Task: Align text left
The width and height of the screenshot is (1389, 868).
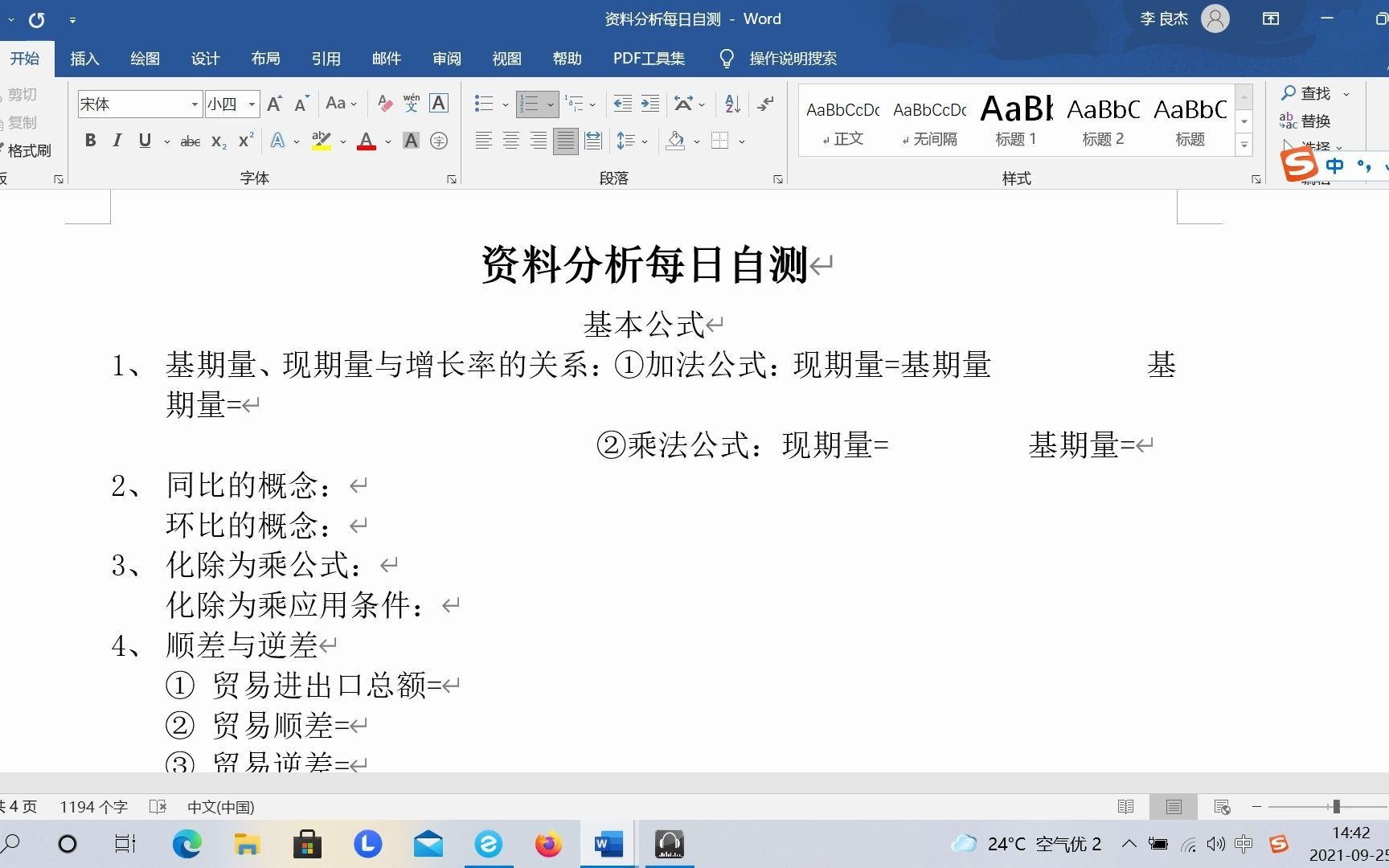Action: click(484, 141)
